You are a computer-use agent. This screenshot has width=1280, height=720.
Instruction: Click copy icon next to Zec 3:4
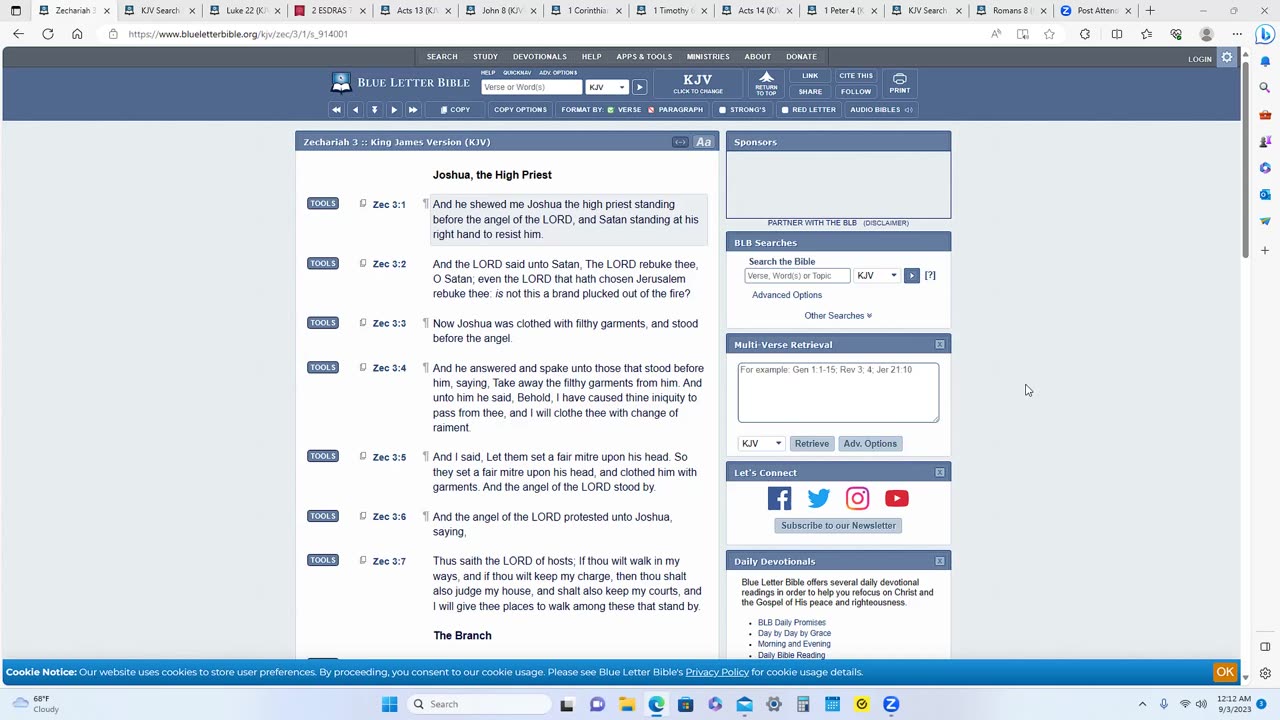tap(363, 367)
